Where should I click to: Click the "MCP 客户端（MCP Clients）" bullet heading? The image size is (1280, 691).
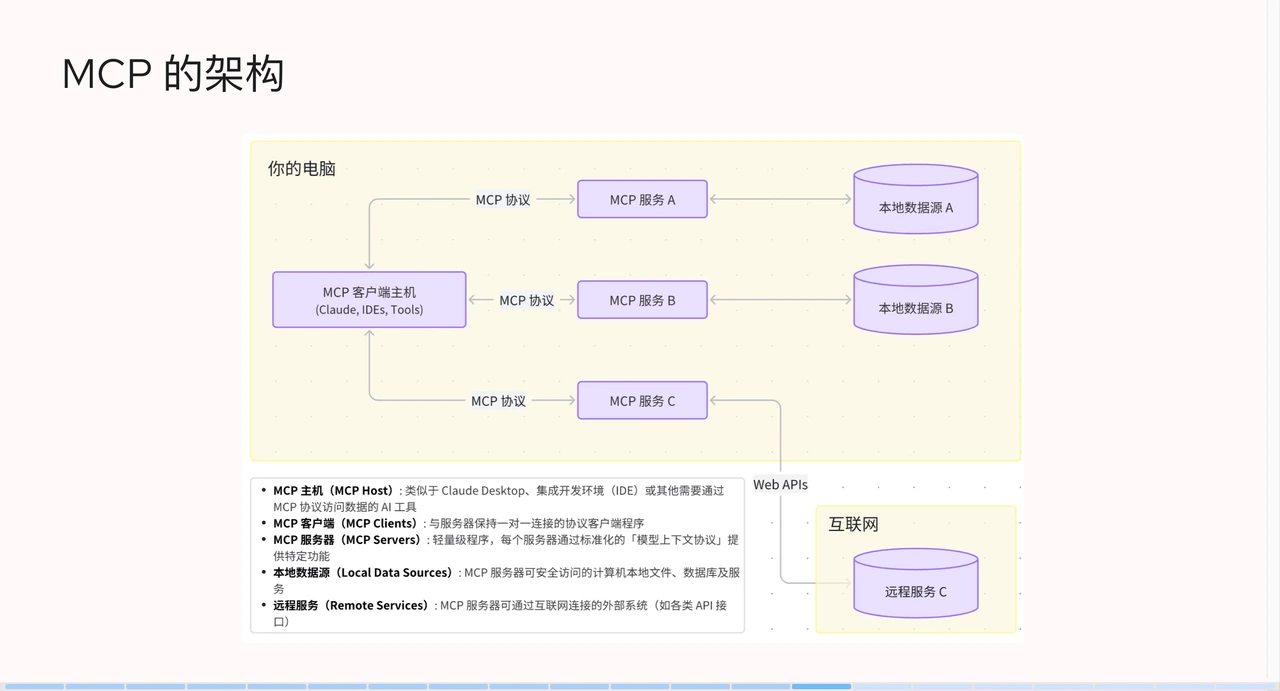point(347,523)
